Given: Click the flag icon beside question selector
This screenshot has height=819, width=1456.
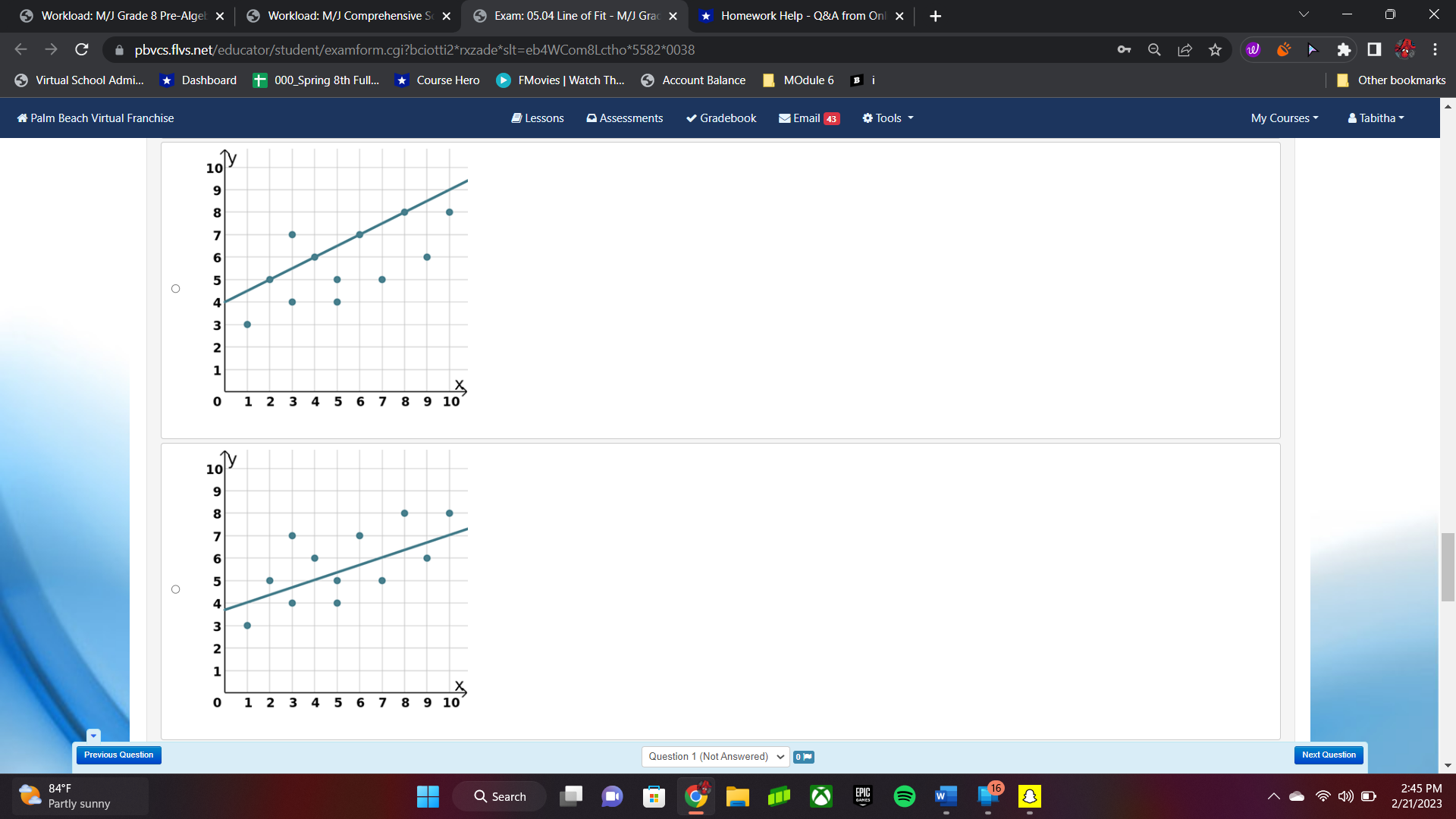Looking at the screenshot, I should coord(804,757).
